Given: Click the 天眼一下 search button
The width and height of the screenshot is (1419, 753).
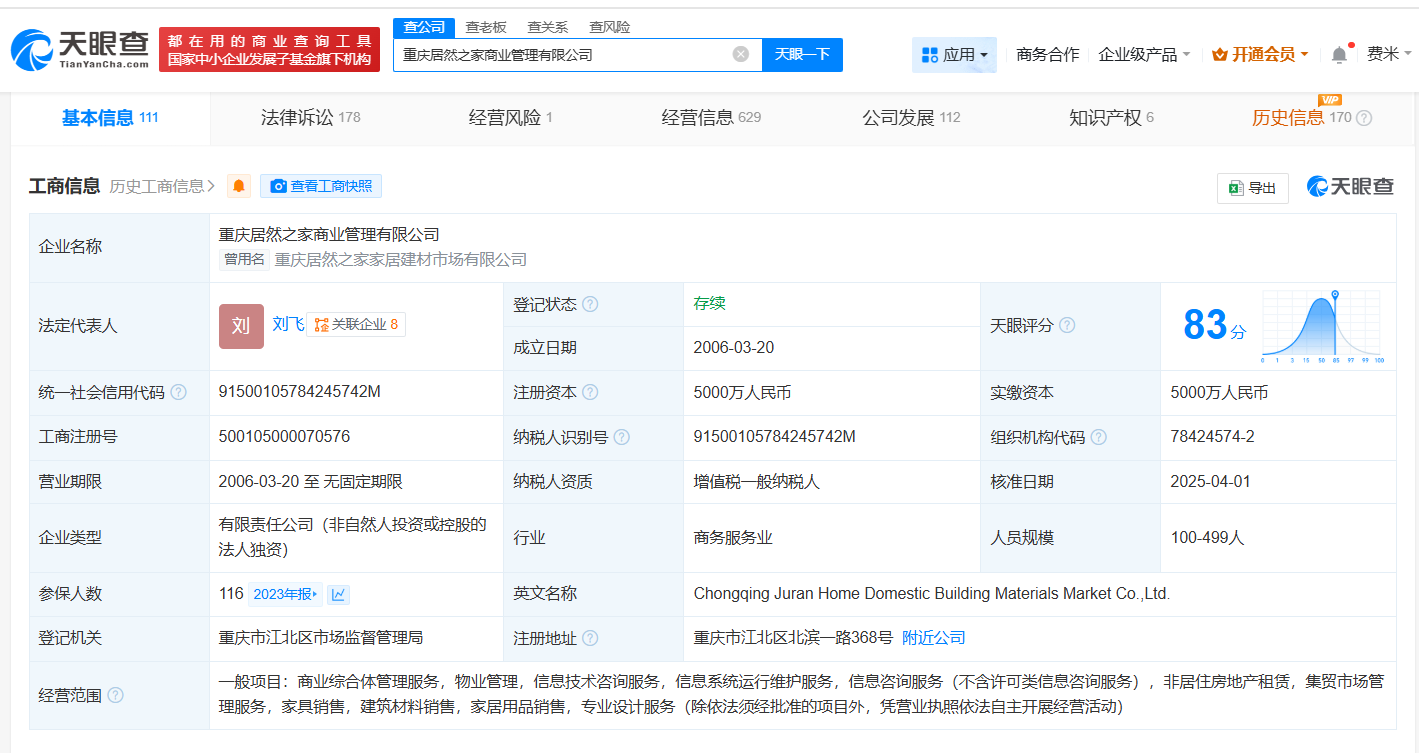Looking at the screenshot, I should (x=802, y=55).
